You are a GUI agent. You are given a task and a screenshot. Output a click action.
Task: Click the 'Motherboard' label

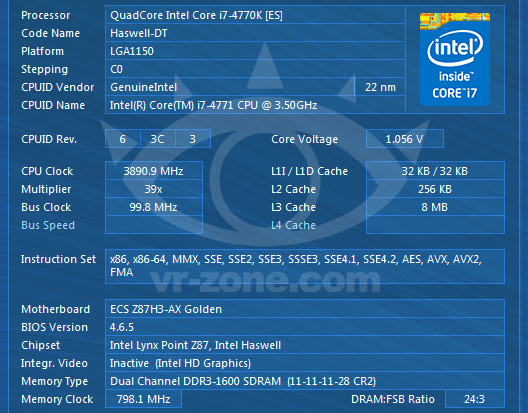56,309
